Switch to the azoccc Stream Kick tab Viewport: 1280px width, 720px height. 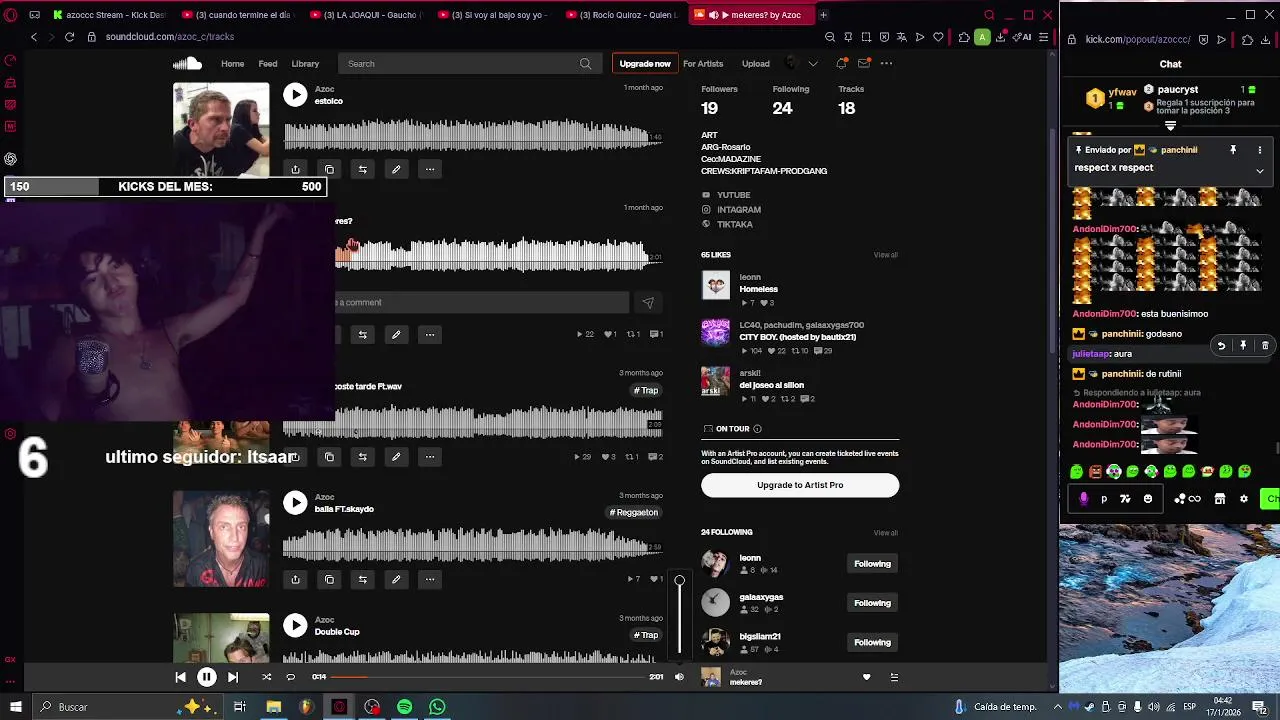(x=110, y=15)
